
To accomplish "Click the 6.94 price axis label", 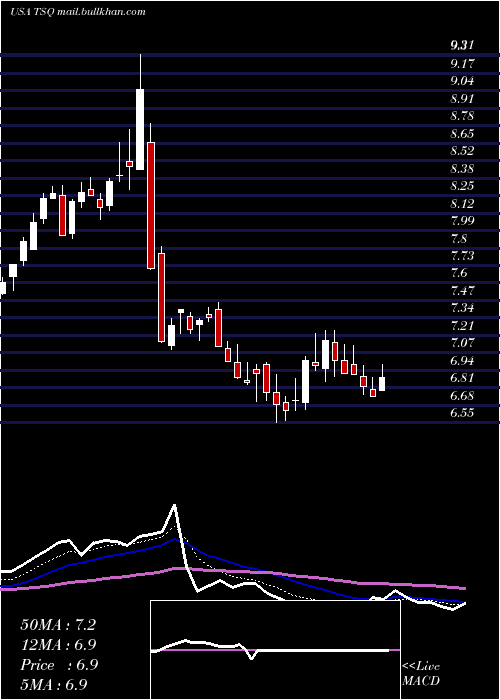I will click(x=462, y=360).
